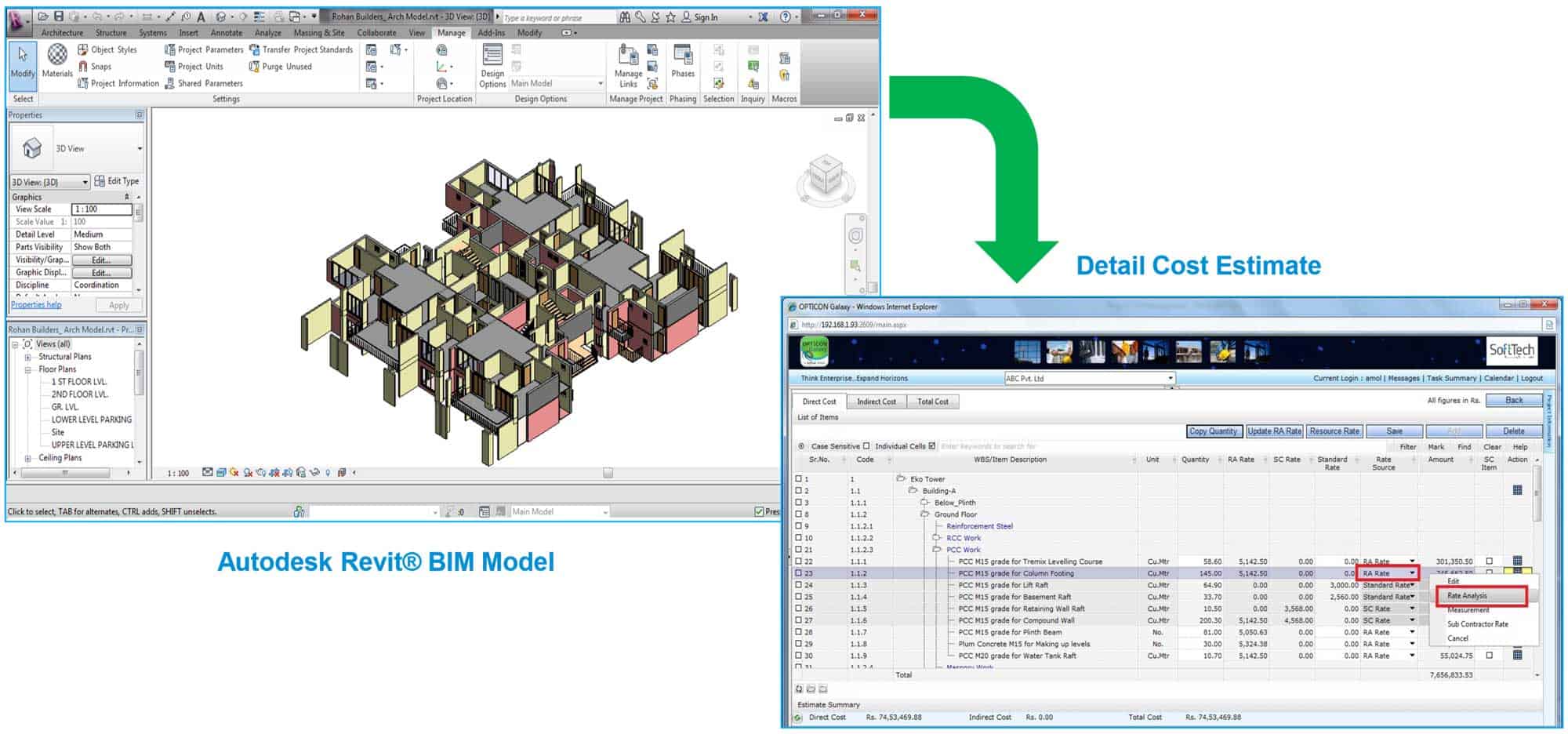This screenshot has width=1568, height=734.
Task: Open the 2ND FLOOR LVL. view
Action: [x=79, y=394]
